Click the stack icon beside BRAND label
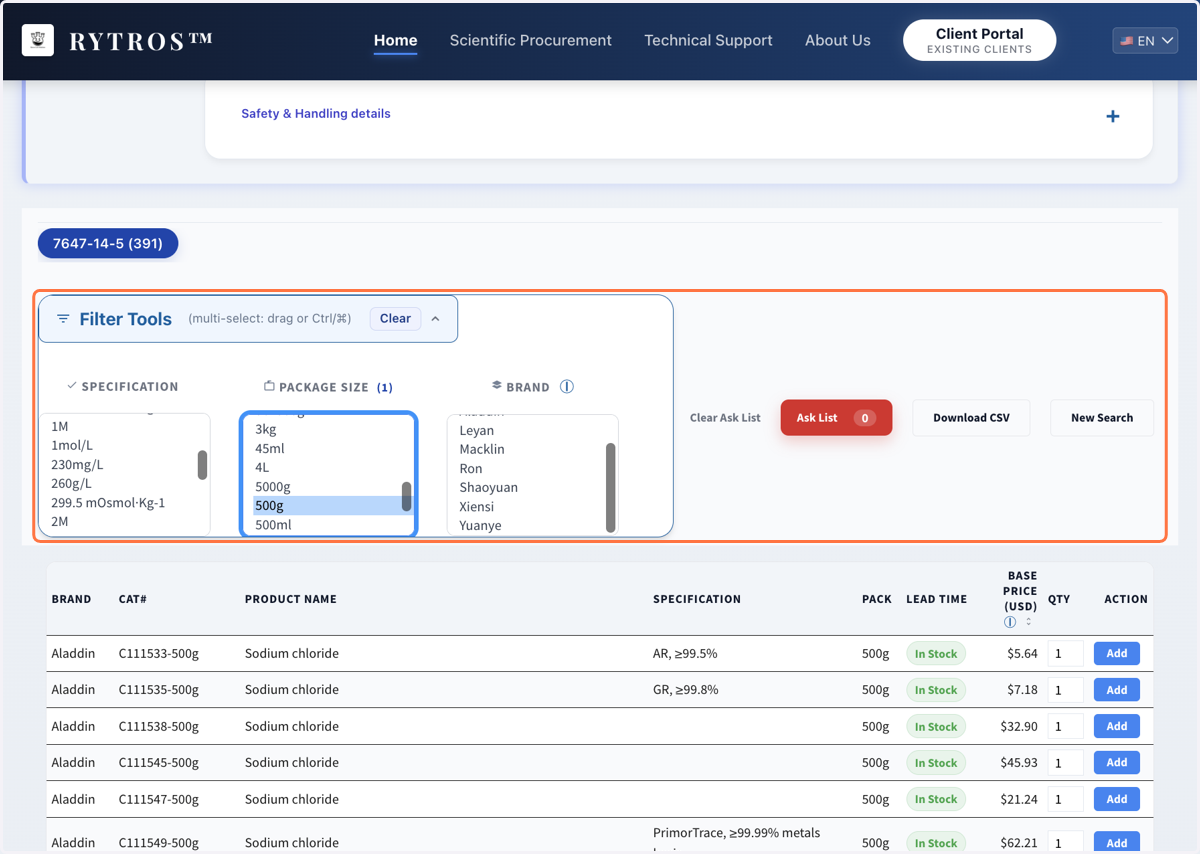This screenshot has width=1200, height=854. tap(497, 386)
